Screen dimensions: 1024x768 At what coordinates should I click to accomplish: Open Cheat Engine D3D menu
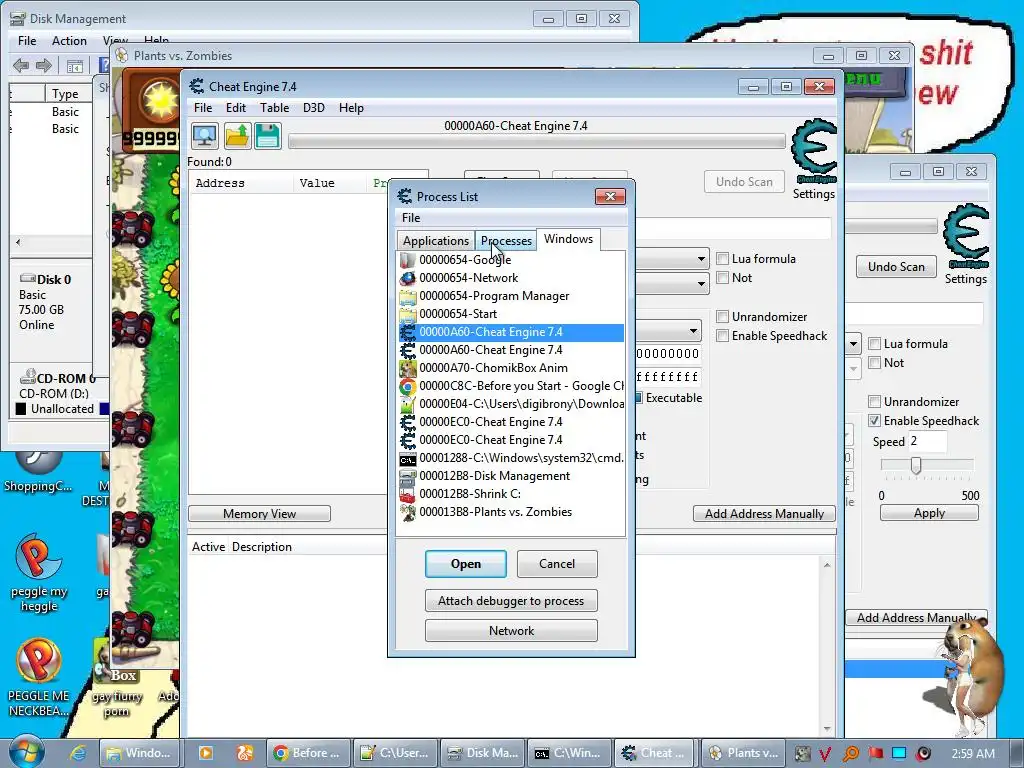pos(313,108)
